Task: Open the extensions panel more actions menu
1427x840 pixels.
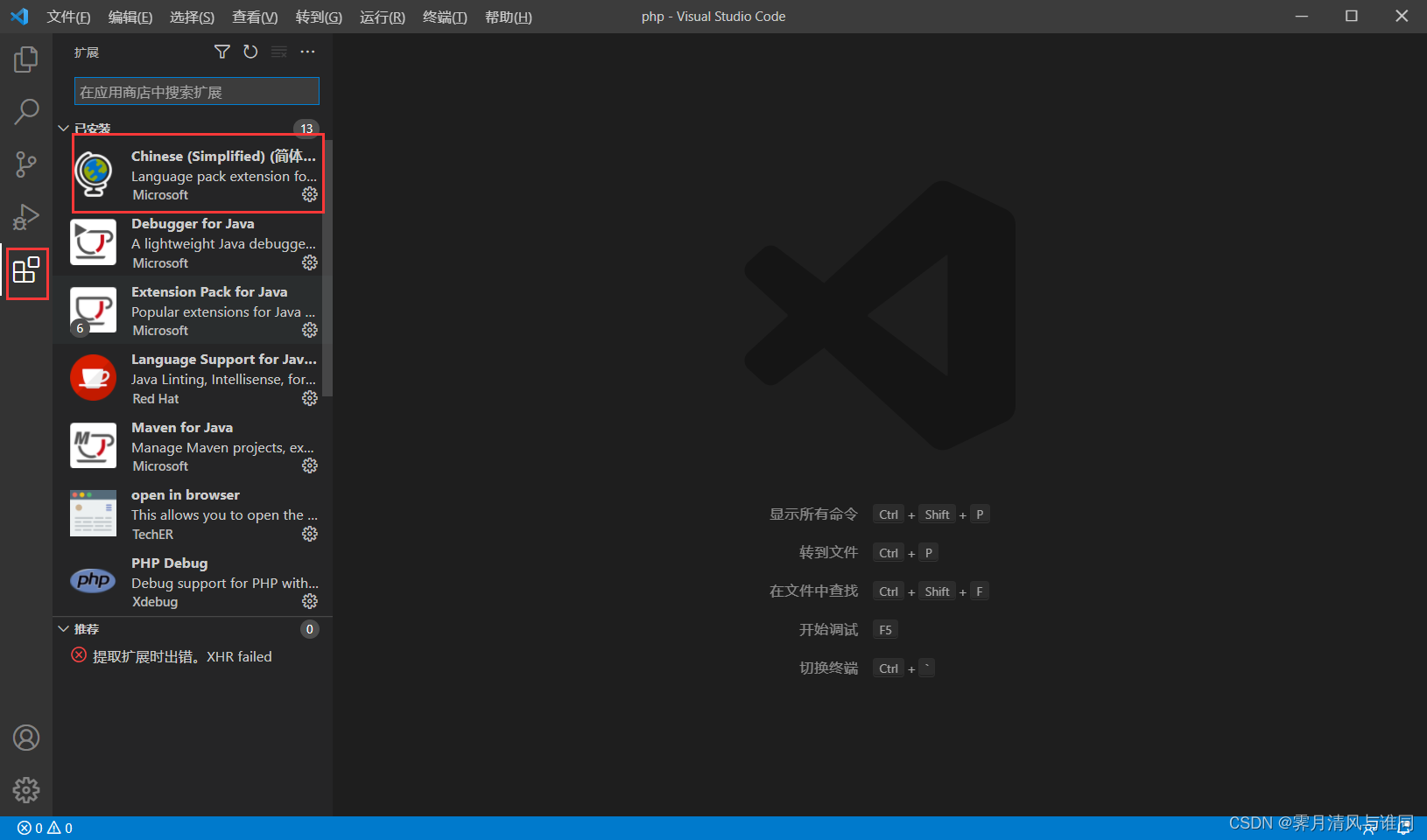Action: pyautogui.click(x=307, y=52)
